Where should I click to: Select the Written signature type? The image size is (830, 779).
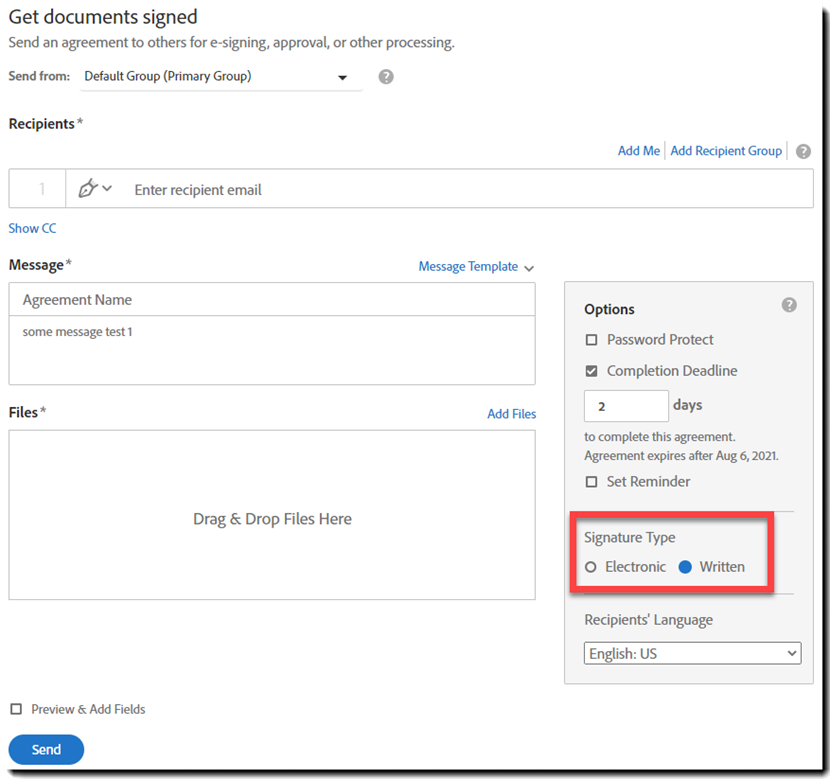click(x=685, y=567)
